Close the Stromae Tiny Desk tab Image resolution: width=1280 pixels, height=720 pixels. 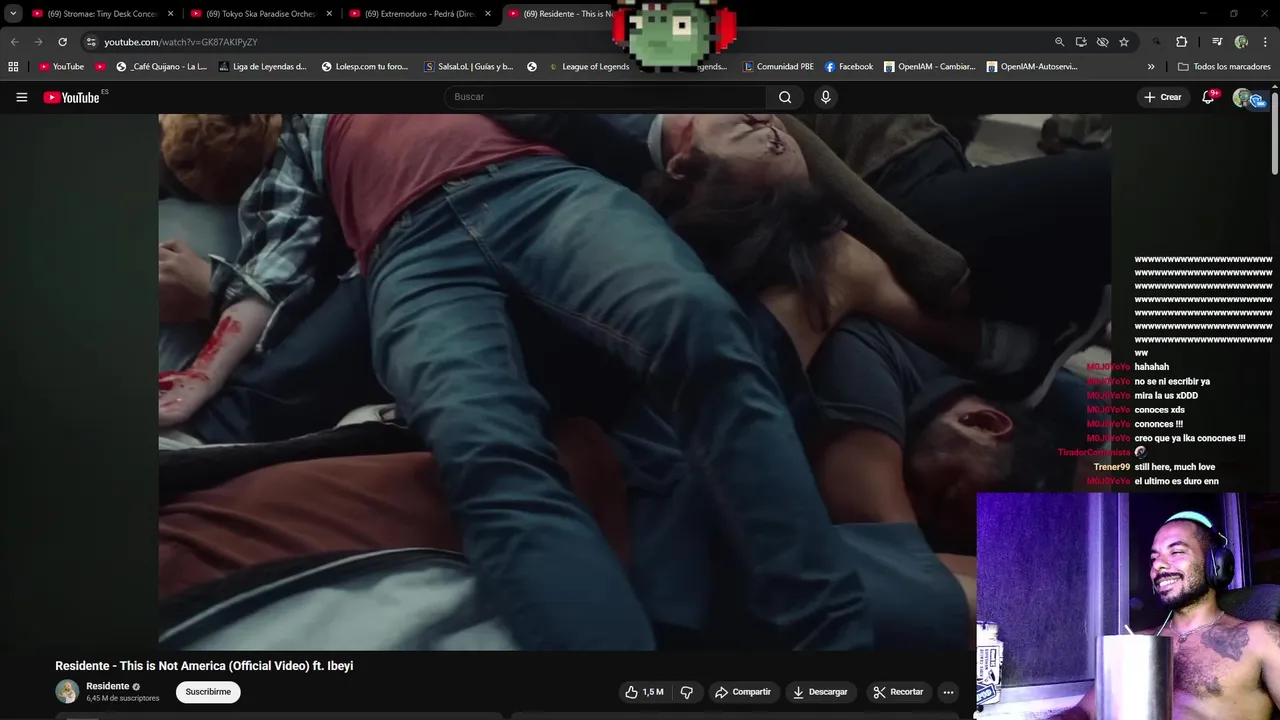click(170, 14)
